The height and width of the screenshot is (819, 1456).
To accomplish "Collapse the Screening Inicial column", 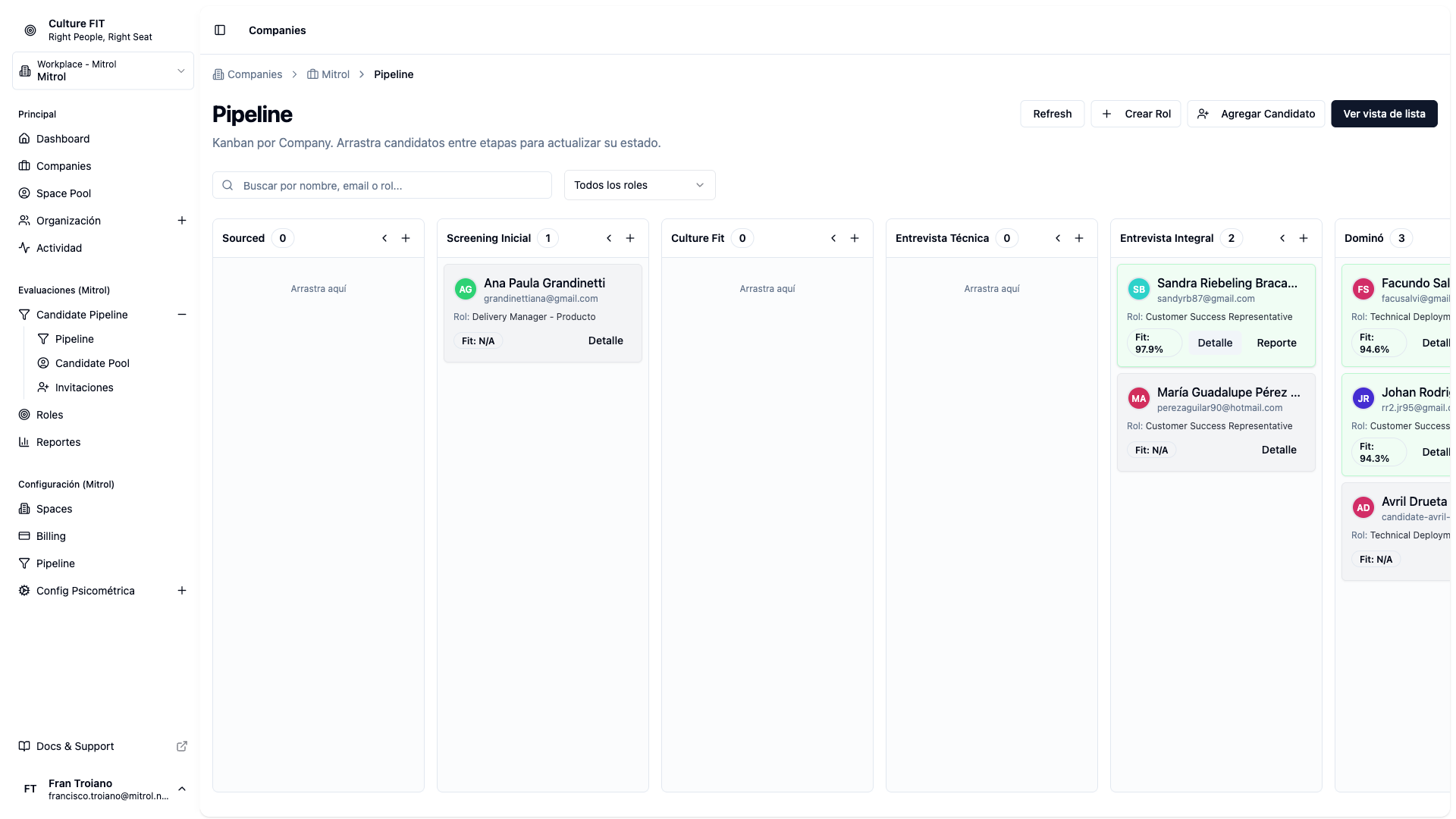I will 609,237.
